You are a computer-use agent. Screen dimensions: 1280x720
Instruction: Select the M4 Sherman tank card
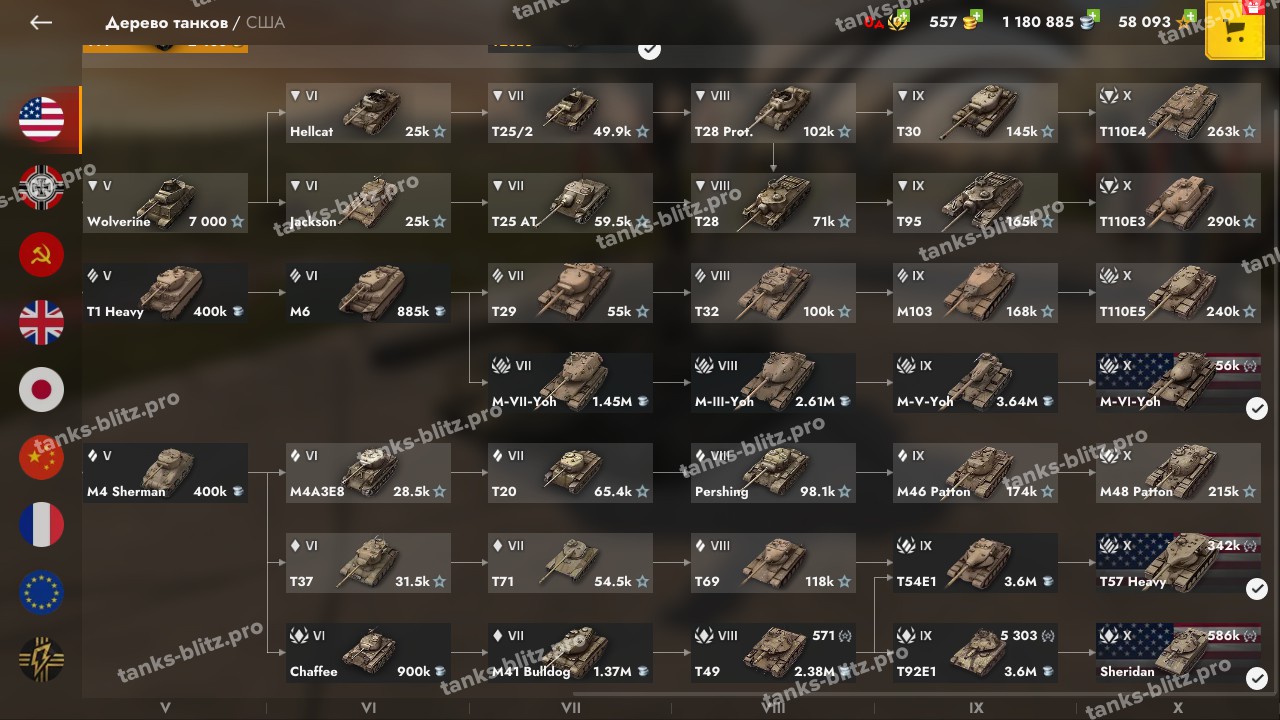[x=165, y=473]
